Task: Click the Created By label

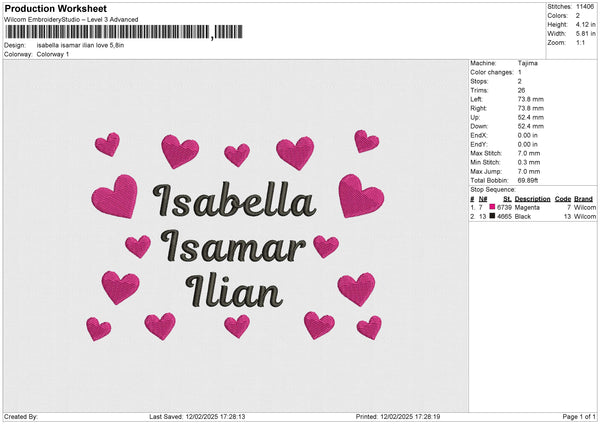Action: tap(21, 416)
